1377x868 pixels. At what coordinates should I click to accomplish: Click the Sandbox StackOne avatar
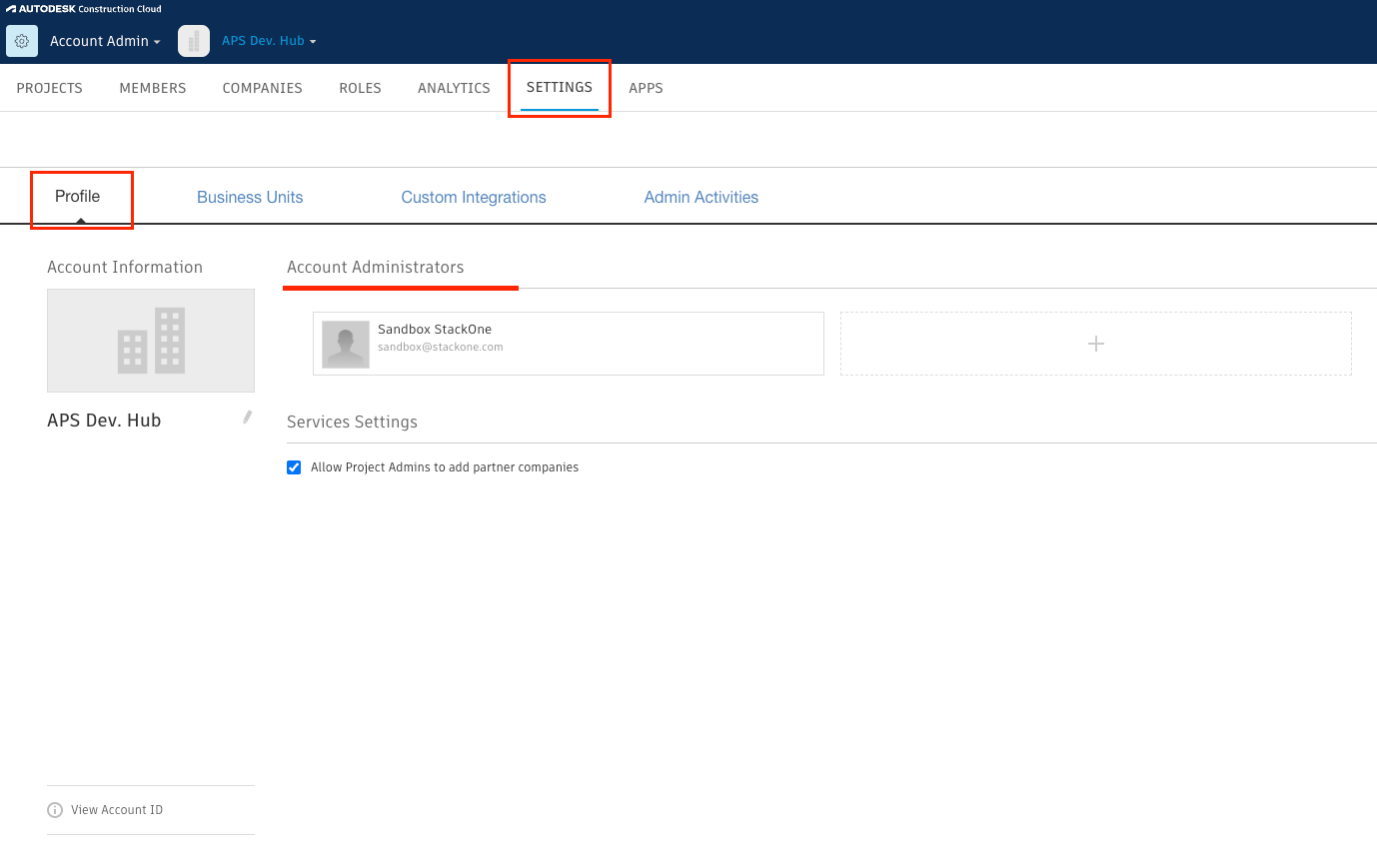coord(346,345)
